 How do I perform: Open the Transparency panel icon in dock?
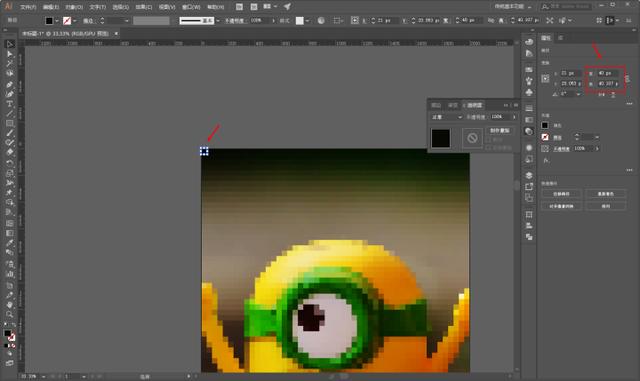pyautogui.click(x=529, y=131)
